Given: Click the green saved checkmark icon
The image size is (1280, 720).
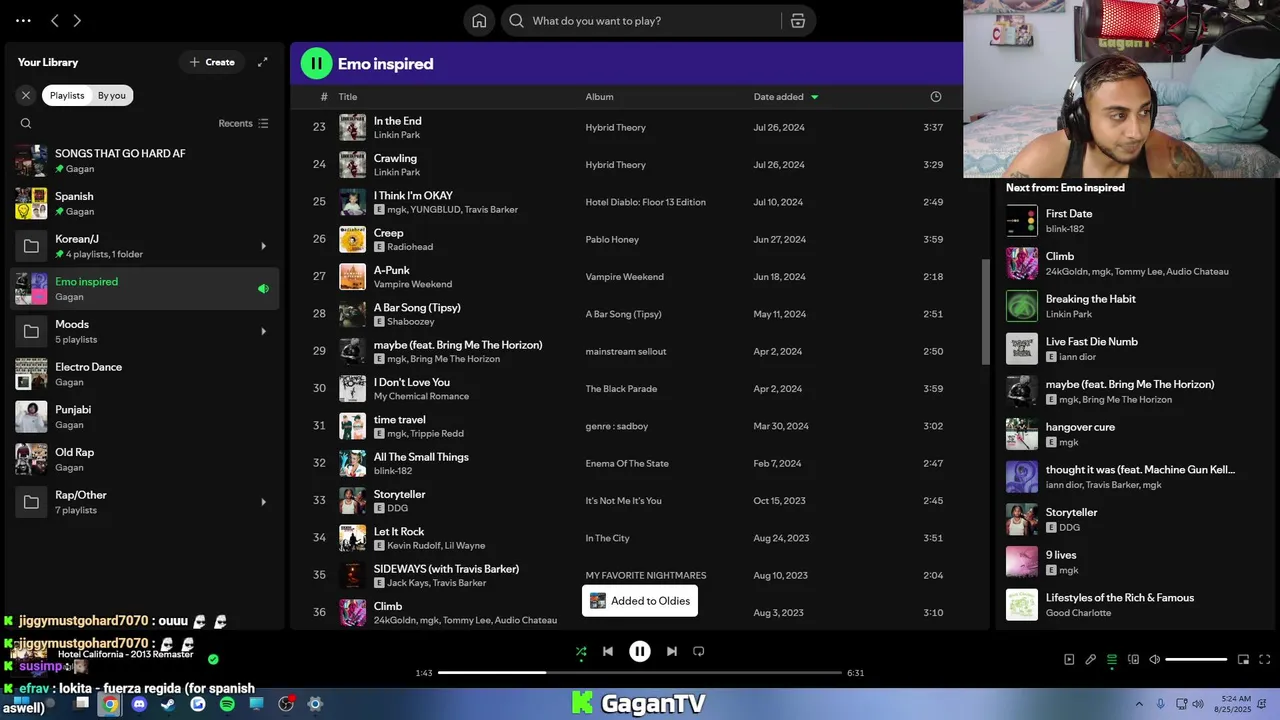Looking at the screenshot, I should pyautogui.click(x=213, y=659).
